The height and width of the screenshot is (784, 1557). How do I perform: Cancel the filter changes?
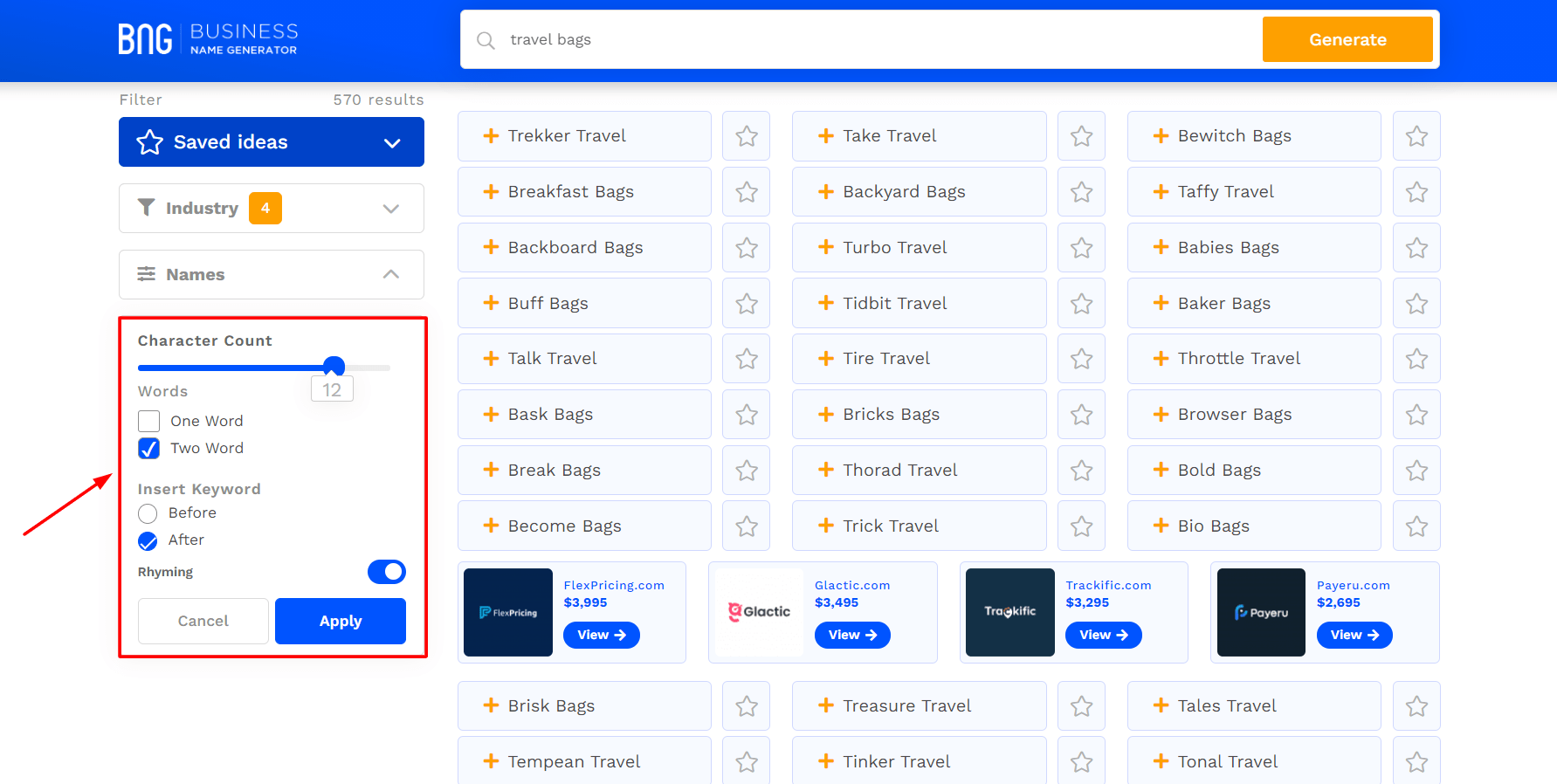pos(203,622)
